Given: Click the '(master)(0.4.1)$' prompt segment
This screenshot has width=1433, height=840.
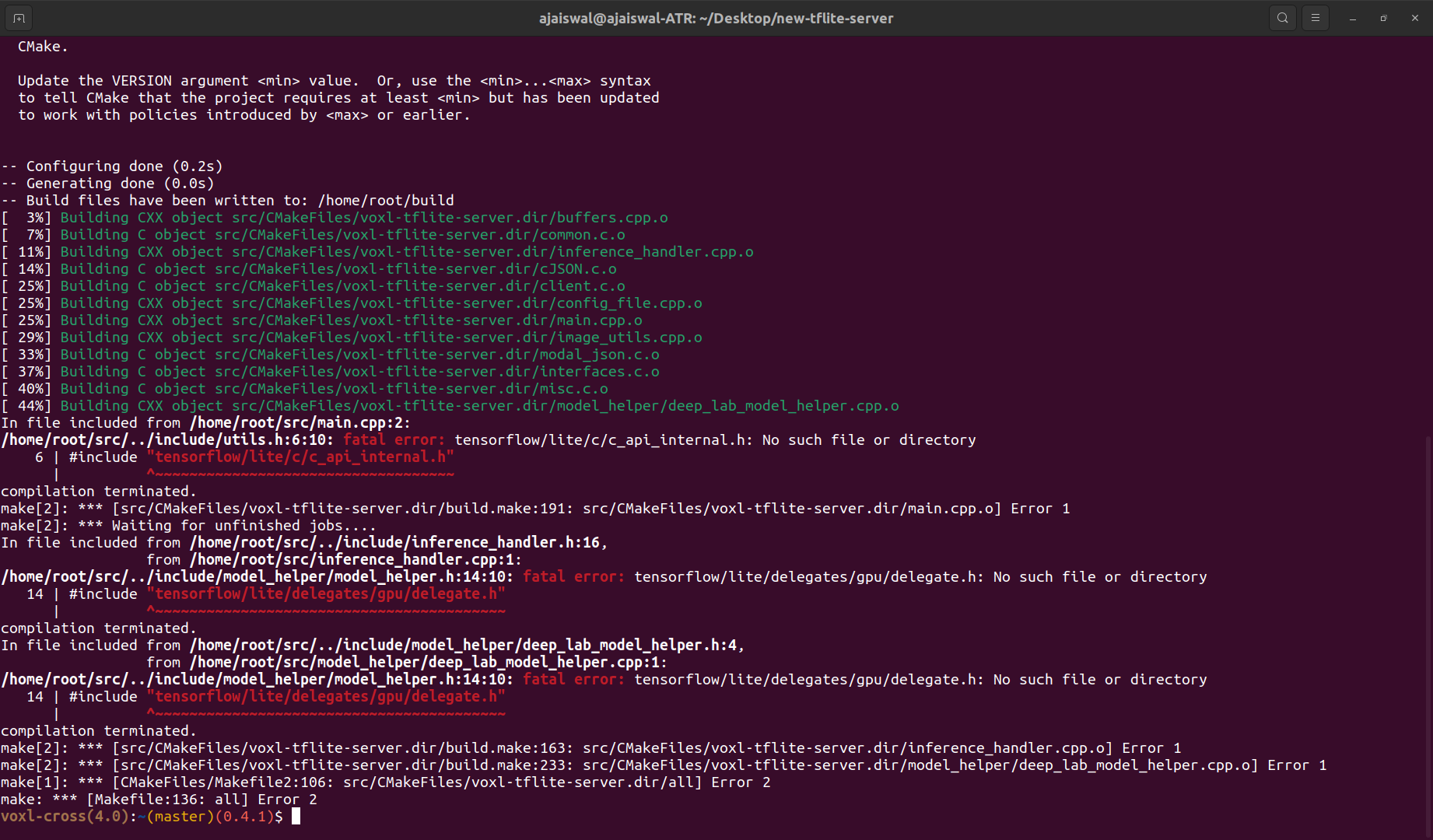Looking at the screenshot, I should click(215, 817).
